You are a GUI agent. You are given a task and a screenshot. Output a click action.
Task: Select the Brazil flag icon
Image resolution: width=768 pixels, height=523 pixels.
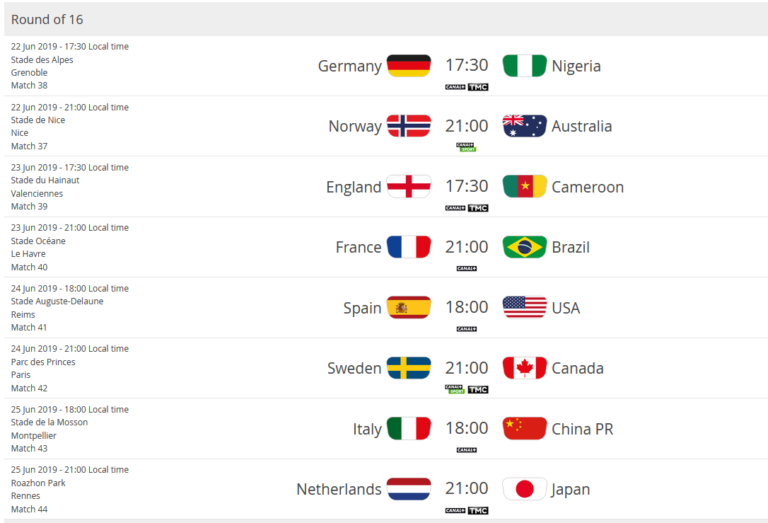pyautogui.click(x=525, y=247)
